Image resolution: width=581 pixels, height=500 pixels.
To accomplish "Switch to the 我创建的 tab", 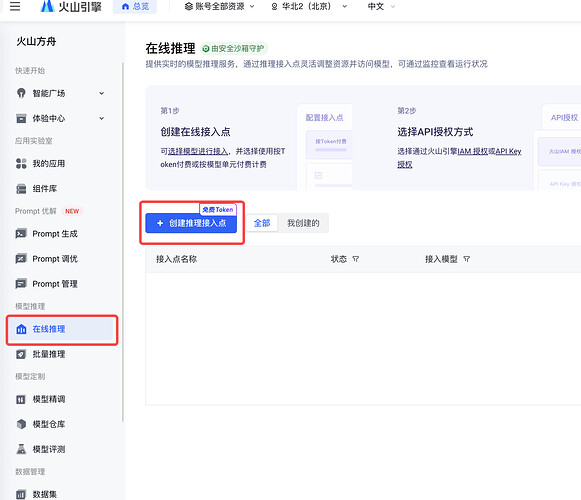I will [x=303, y=223].
